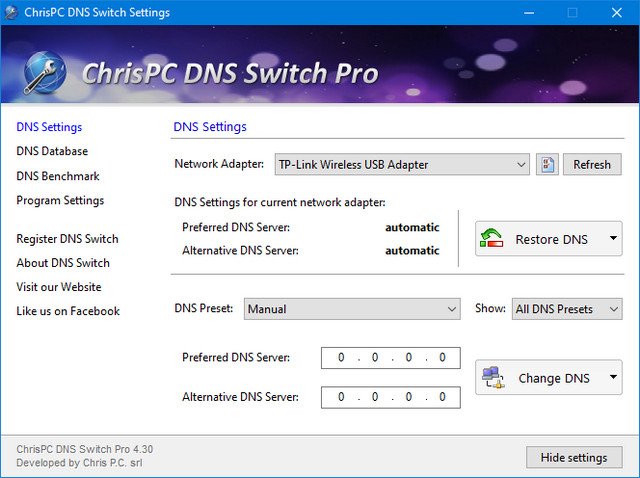Viewport: 640px width, 478px height.
Task: Refresh the network adapter list
Action: tap(592, 165)
